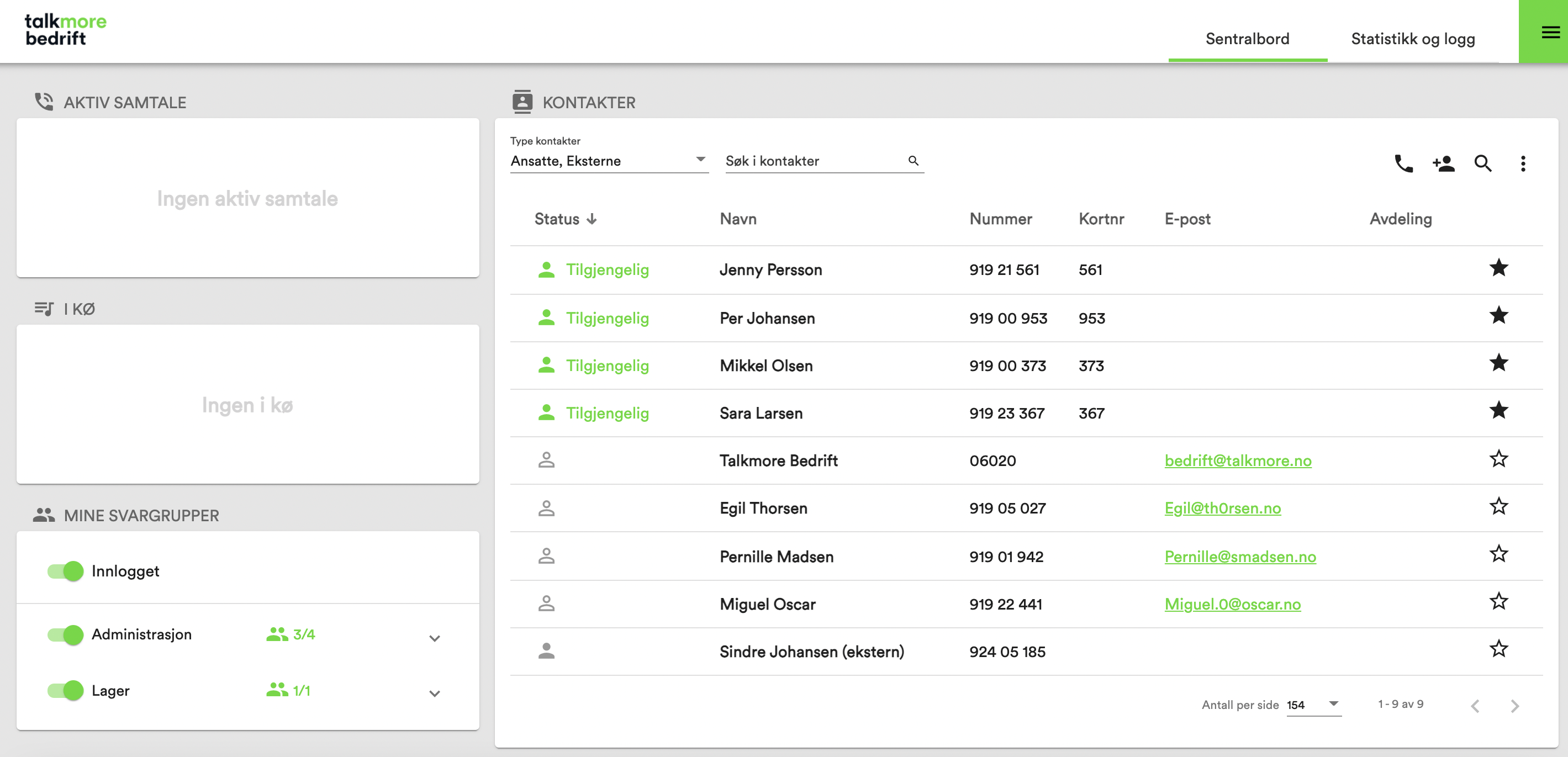Turn off the Lager group toggle
Viewport: 1568px width, 757px height.
[66, 690]
